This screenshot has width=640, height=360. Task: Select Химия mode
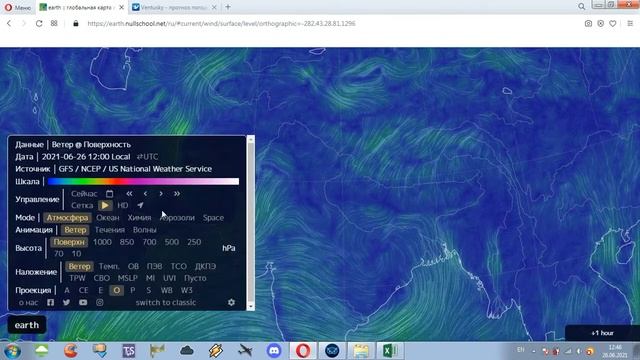pyautogui.click(x=139, y=218)
